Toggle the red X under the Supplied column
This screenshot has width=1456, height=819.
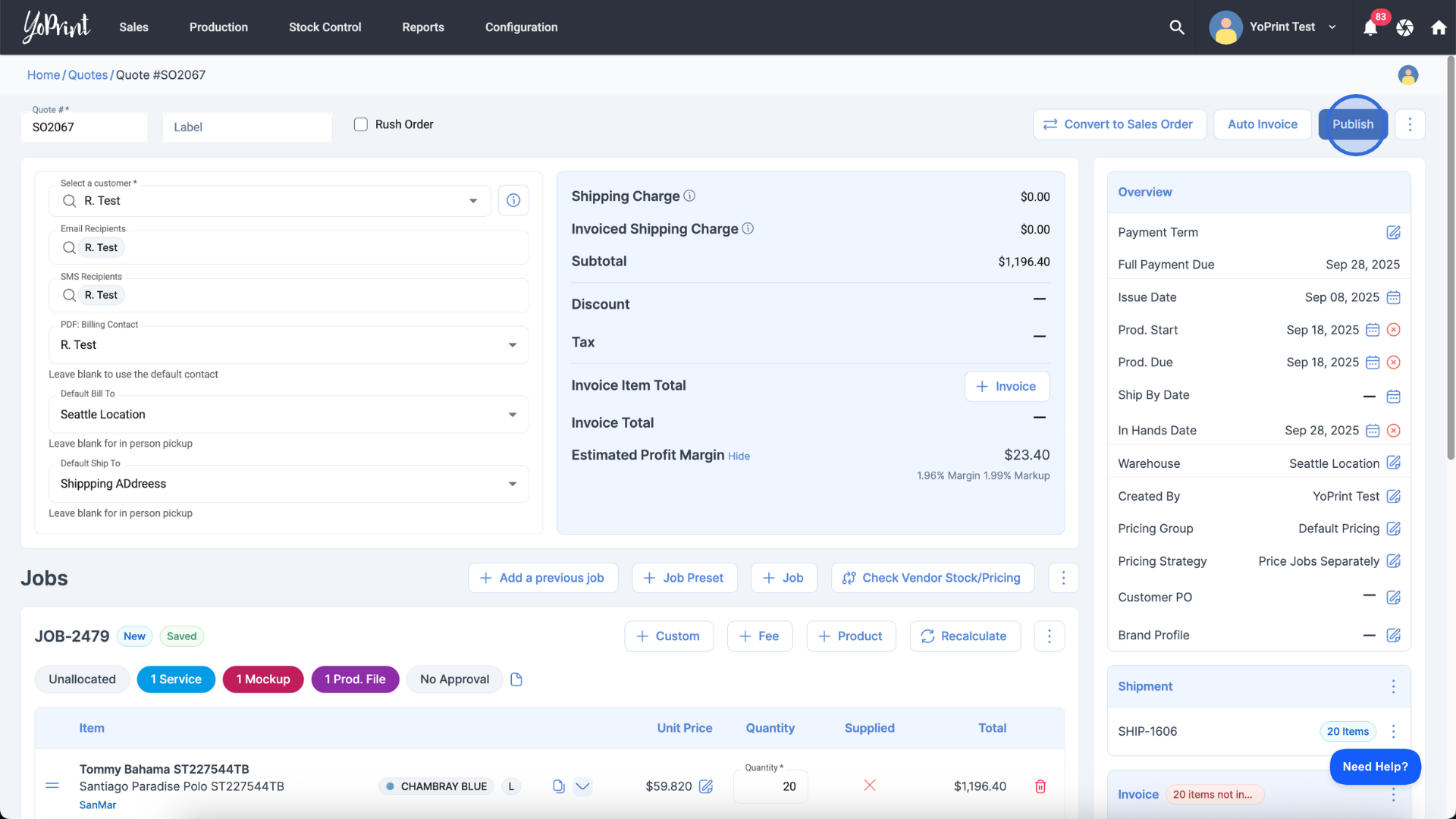(870, 785)
